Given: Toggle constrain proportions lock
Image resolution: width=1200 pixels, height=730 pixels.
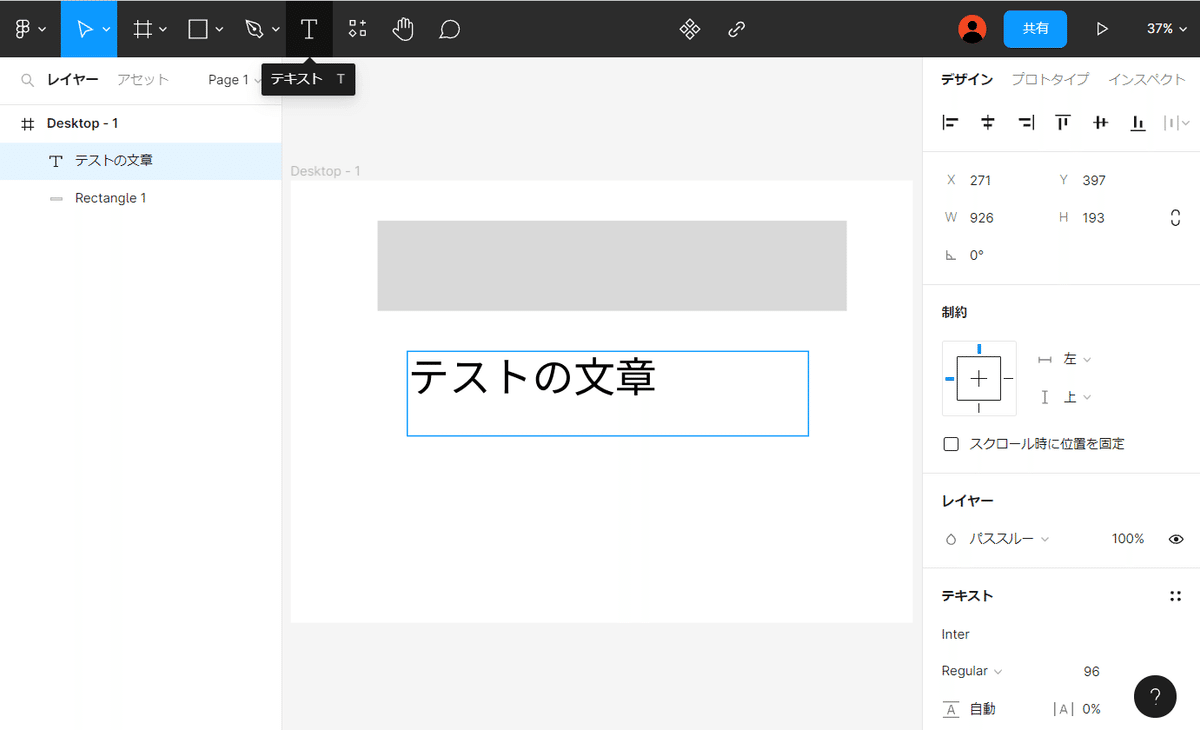Looking at the screenshot, I should (1175, 217).
